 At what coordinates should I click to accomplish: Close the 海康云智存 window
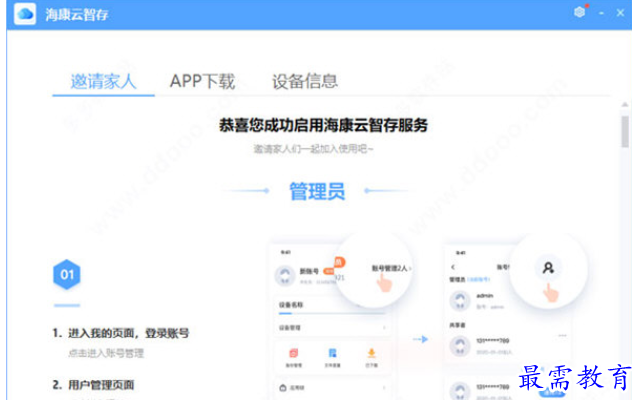(x=620, y=13)
